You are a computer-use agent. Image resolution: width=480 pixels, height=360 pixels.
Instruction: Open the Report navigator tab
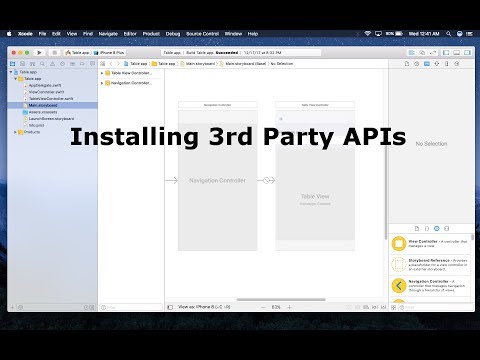[92, 64]
